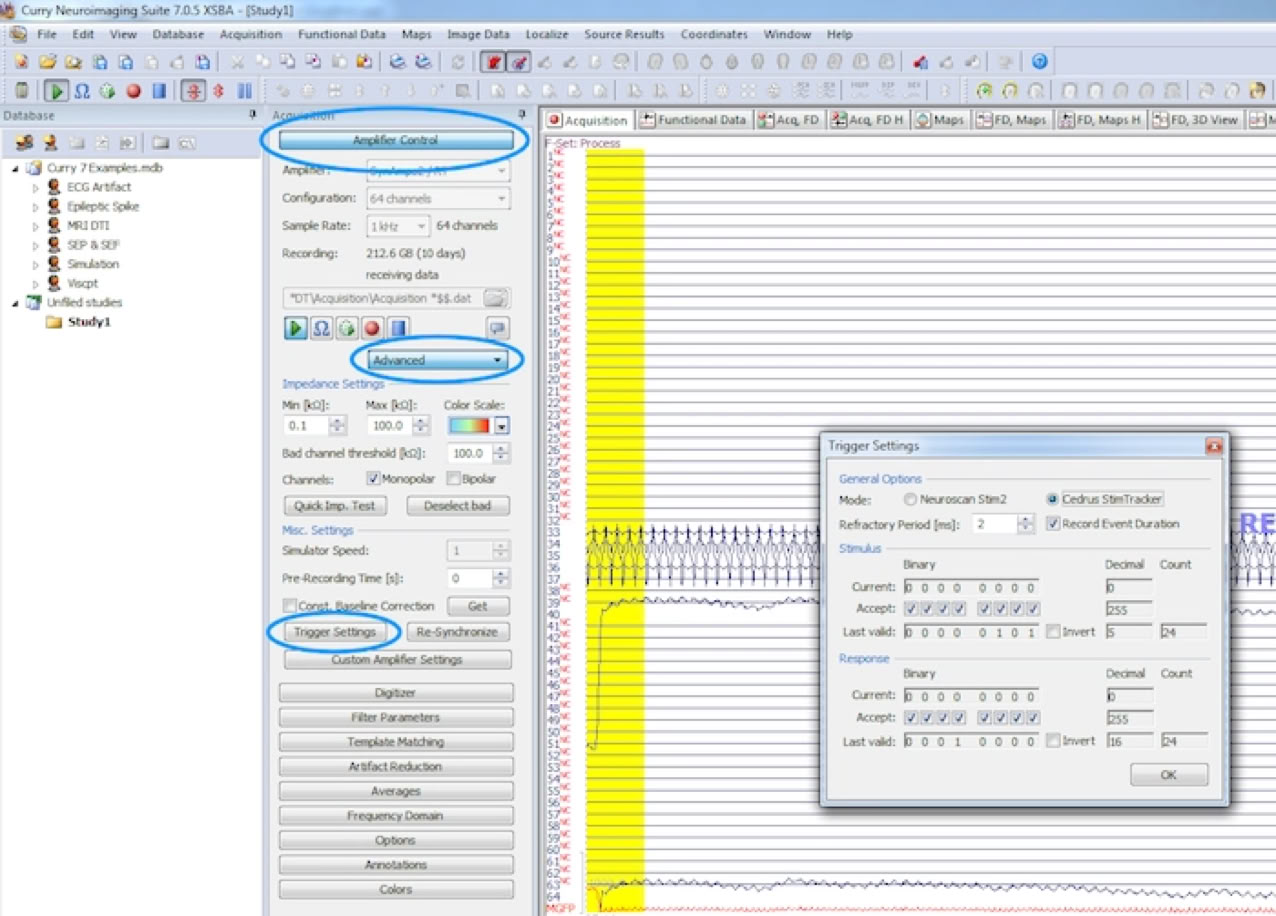Click the Trigger Settings button
The image size is (1276, 916).
pos(335,632)
